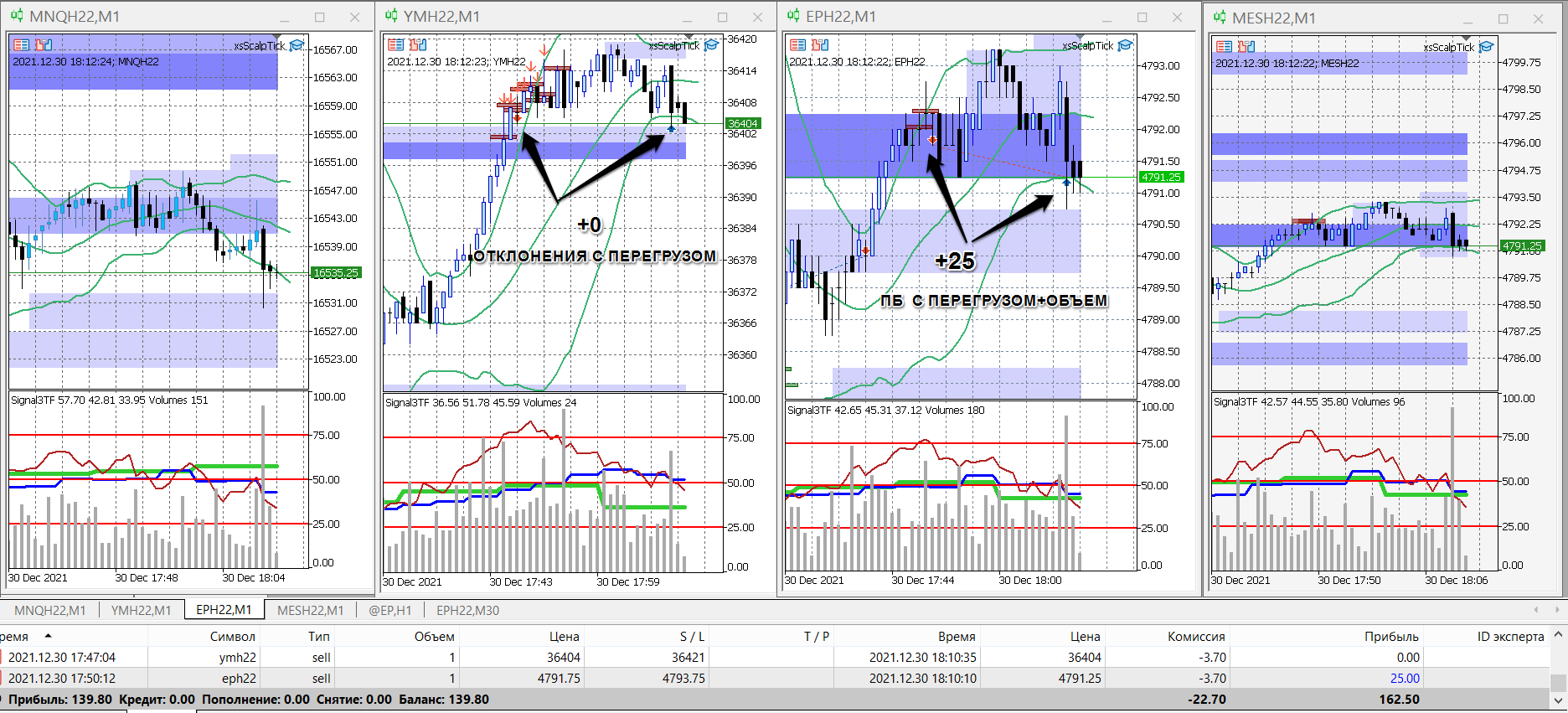The width and height of the screenshot is (1568, 713).
Task: Click the Баланс: 139.80 summary text
Action: (444, 700)
